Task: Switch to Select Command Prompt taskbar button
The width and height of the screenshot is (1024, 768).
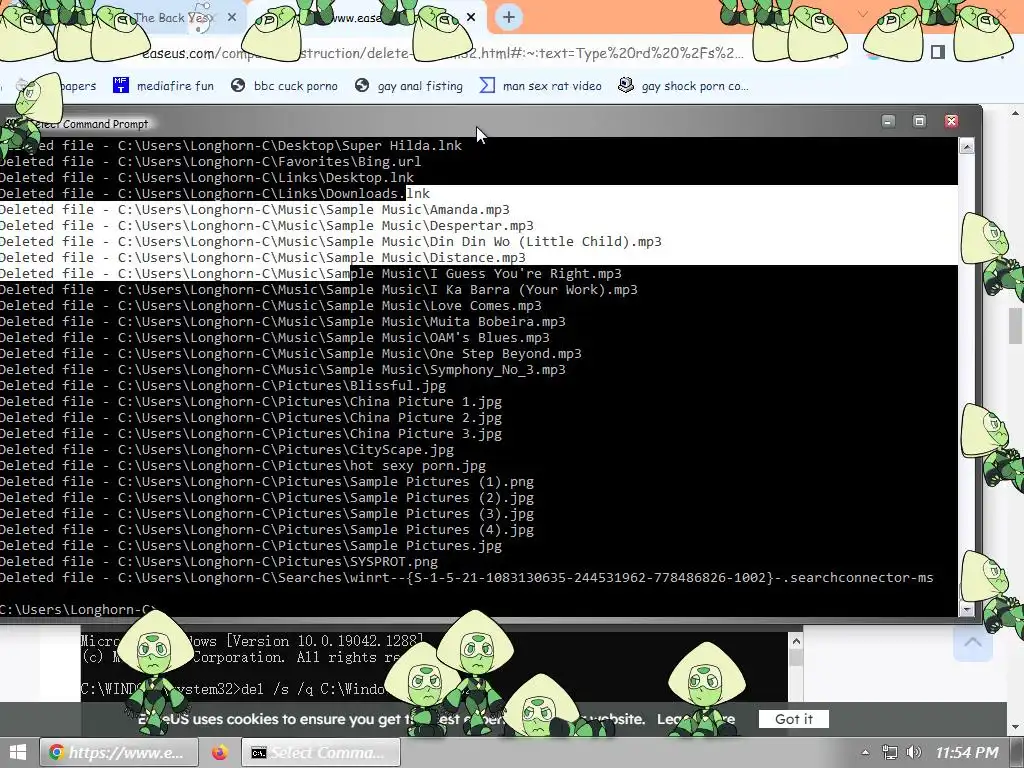Action: coord(321,752)
